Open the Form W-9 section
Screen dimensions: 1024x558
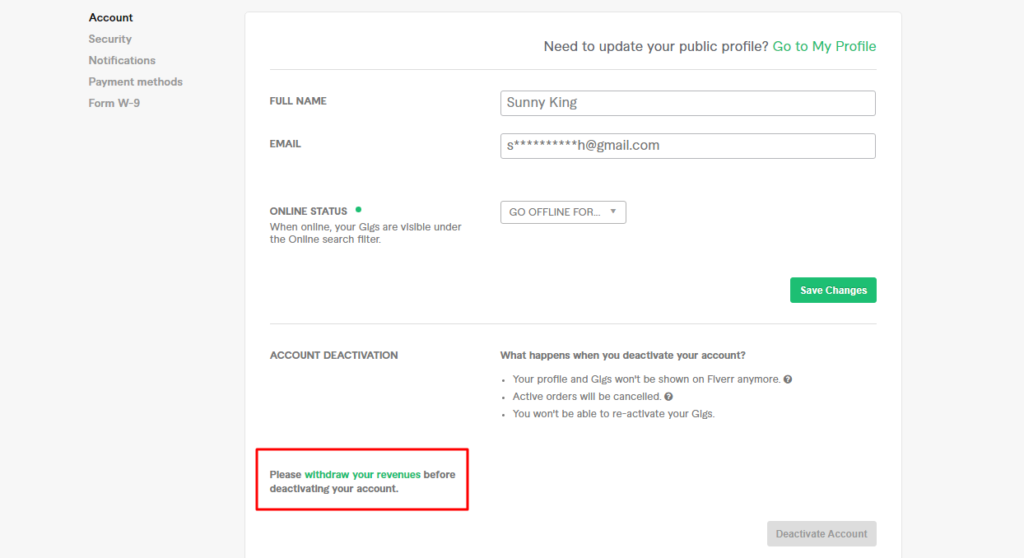114,103
